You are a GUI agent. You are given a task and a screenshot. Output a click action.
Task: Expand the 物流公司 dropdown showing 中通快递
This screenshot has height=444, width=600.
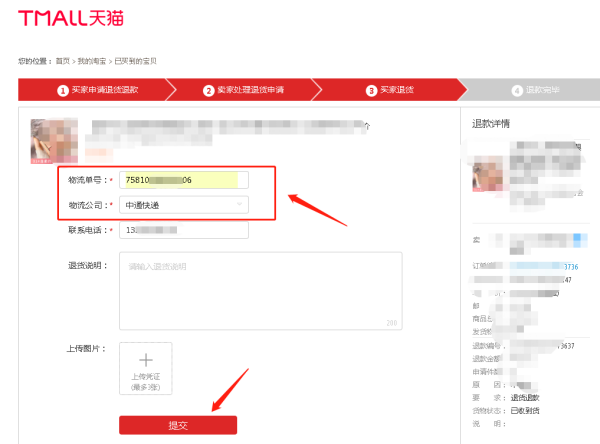183,205
